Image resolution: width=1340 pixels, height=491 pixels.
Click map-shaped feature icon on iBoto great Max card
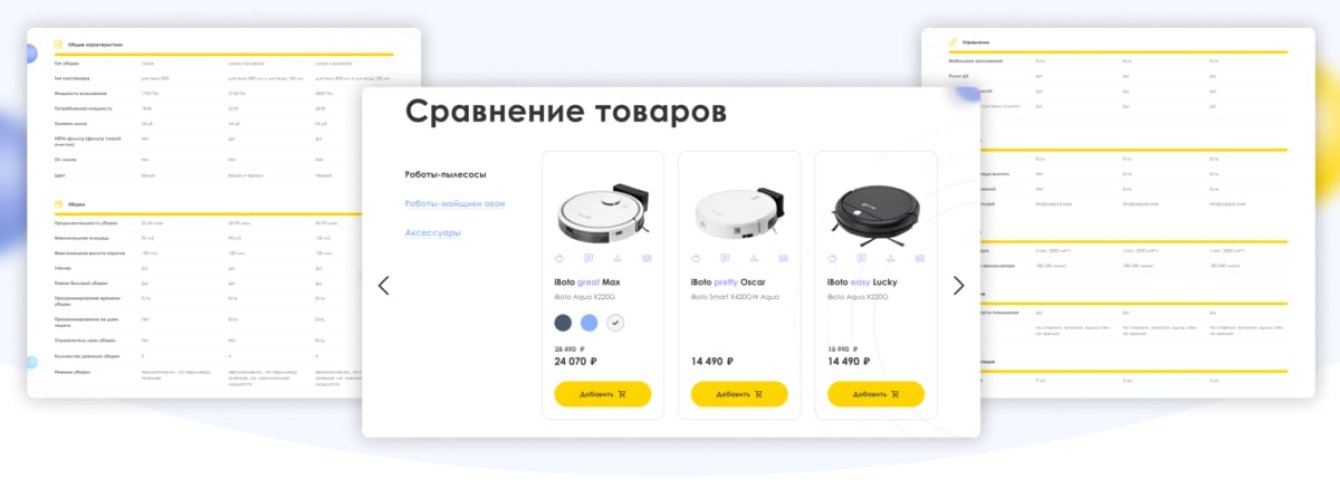(x=647, y=258)
